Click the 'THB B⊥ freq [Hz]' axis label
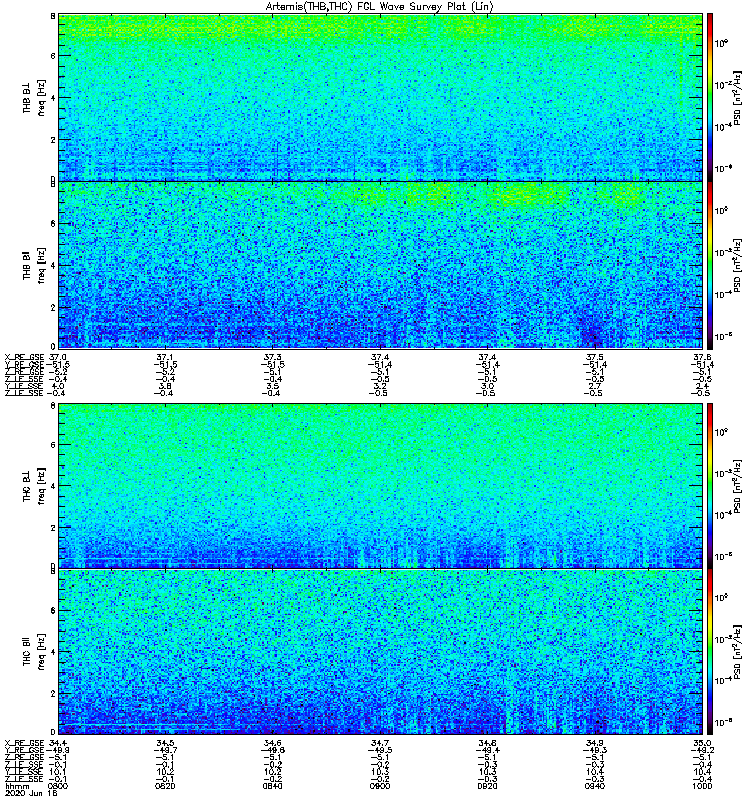Screen dimensions: 750x800 [34, 97]
